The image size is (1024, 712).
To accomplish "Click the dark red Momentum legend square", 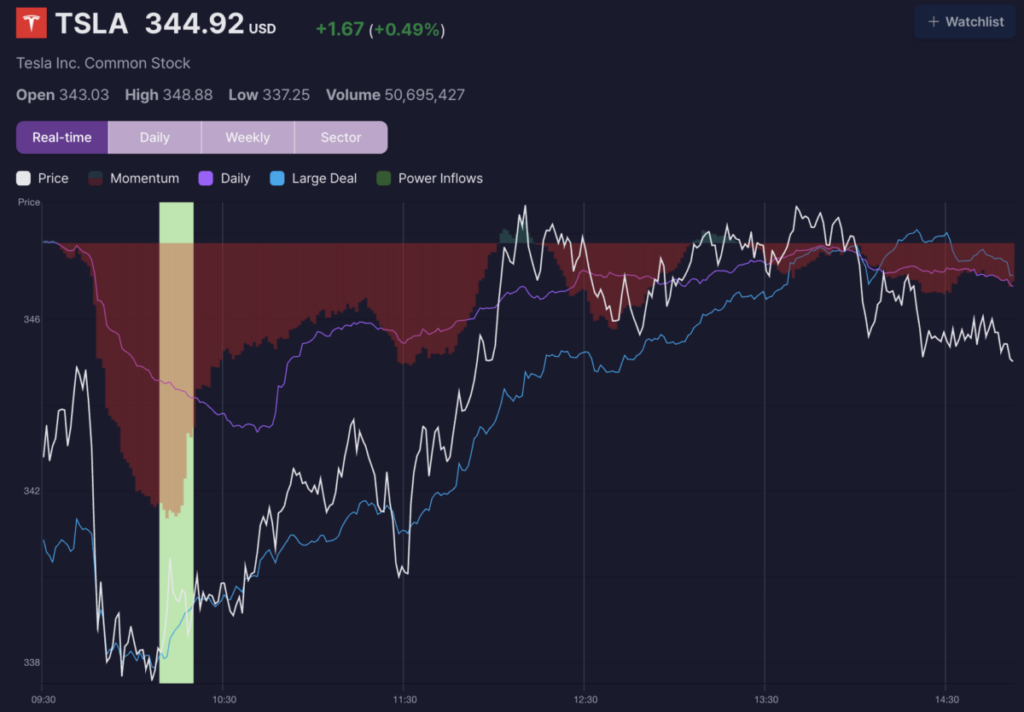I will (93, 178).
